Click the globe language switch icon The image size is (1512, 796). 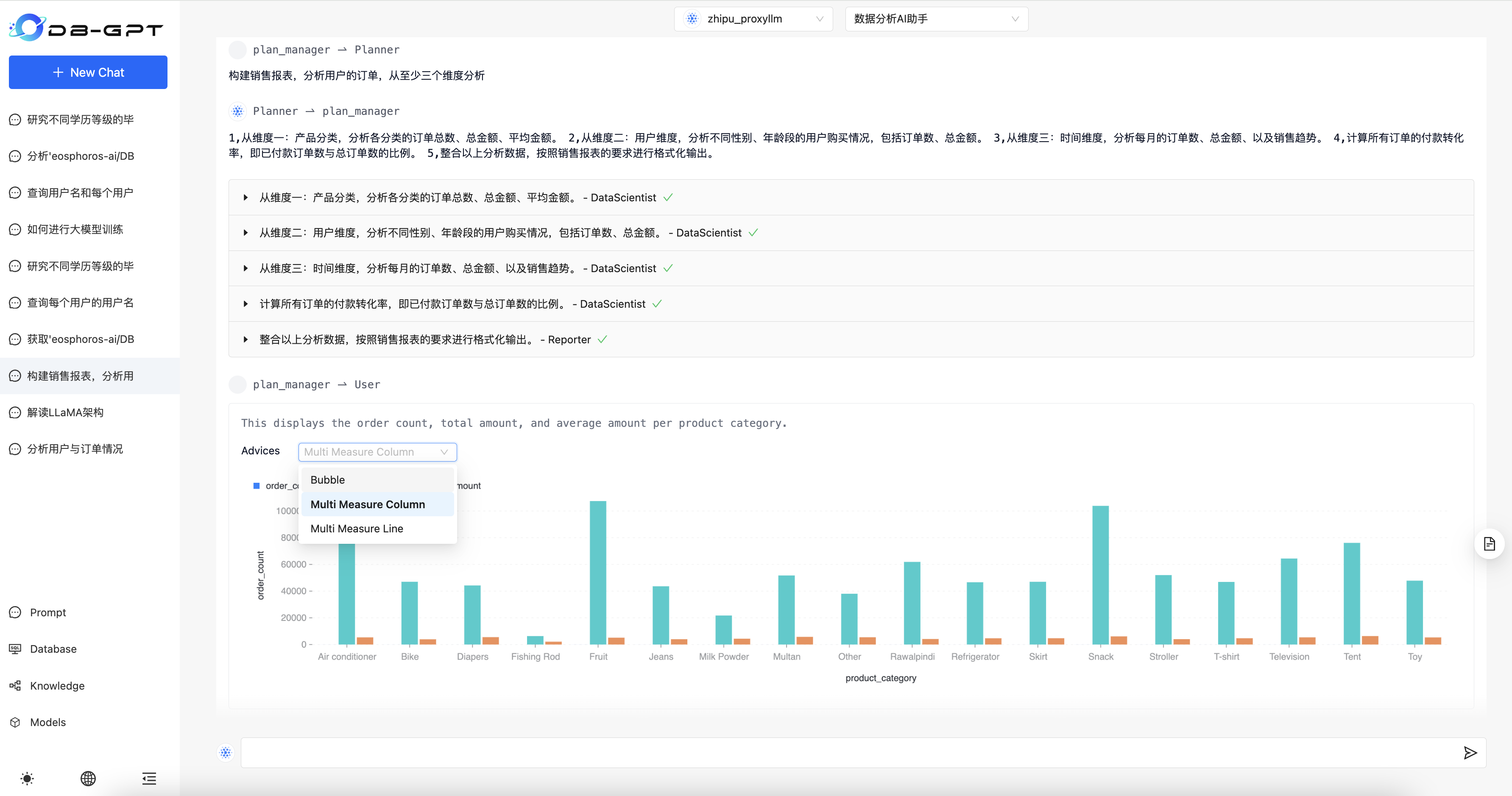pos(88,778)
